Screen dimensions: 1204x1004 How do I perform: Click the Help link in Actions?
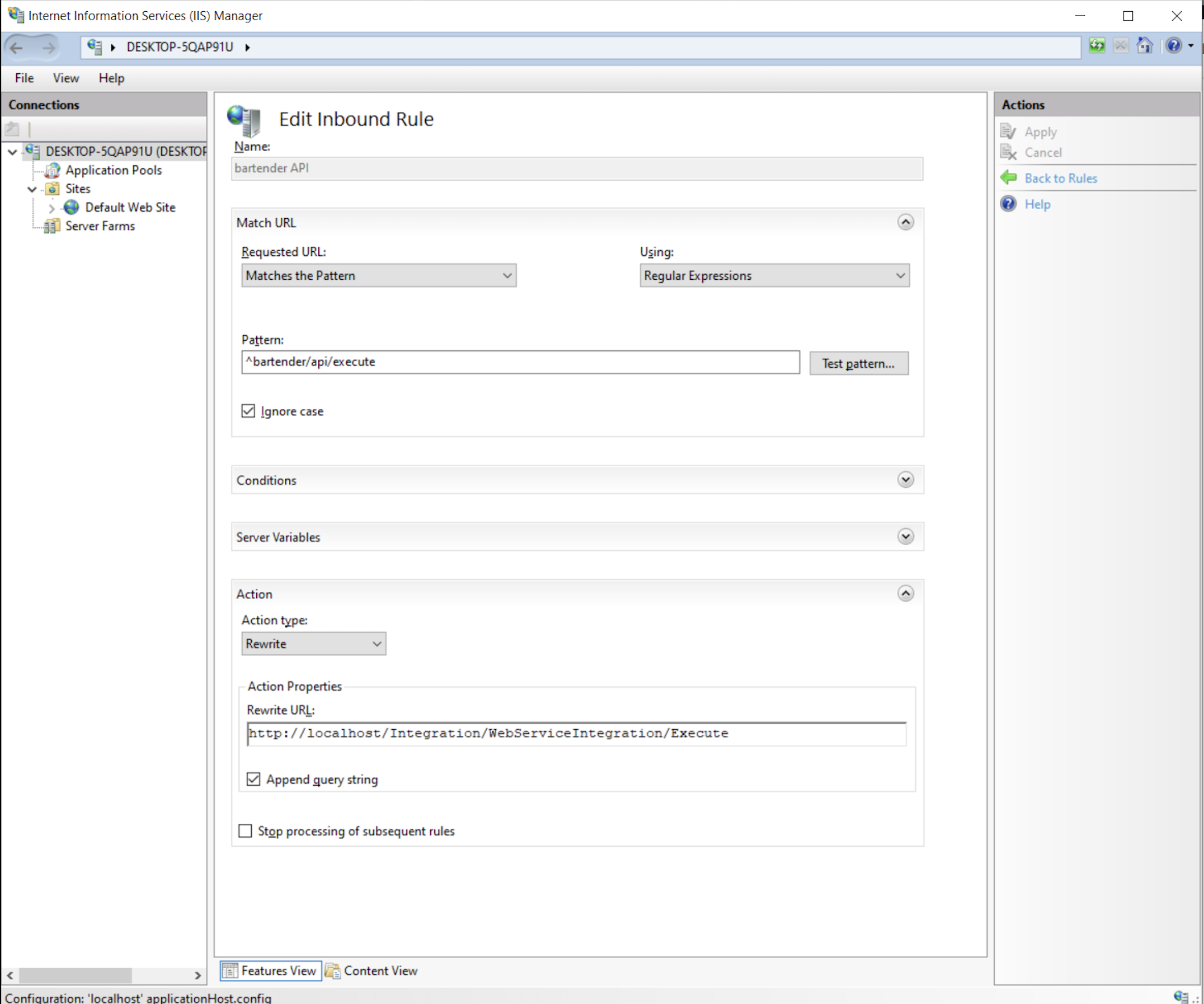[x=1037, y=205]
